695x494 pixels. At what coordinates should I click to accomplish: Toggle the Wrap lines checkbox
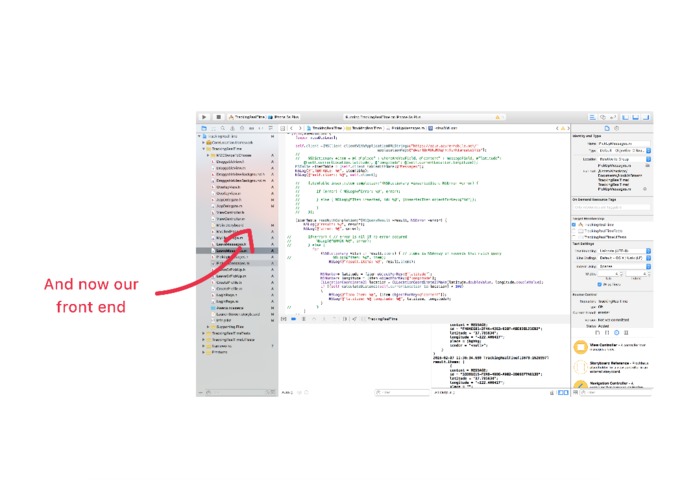[x=600, y=284]
